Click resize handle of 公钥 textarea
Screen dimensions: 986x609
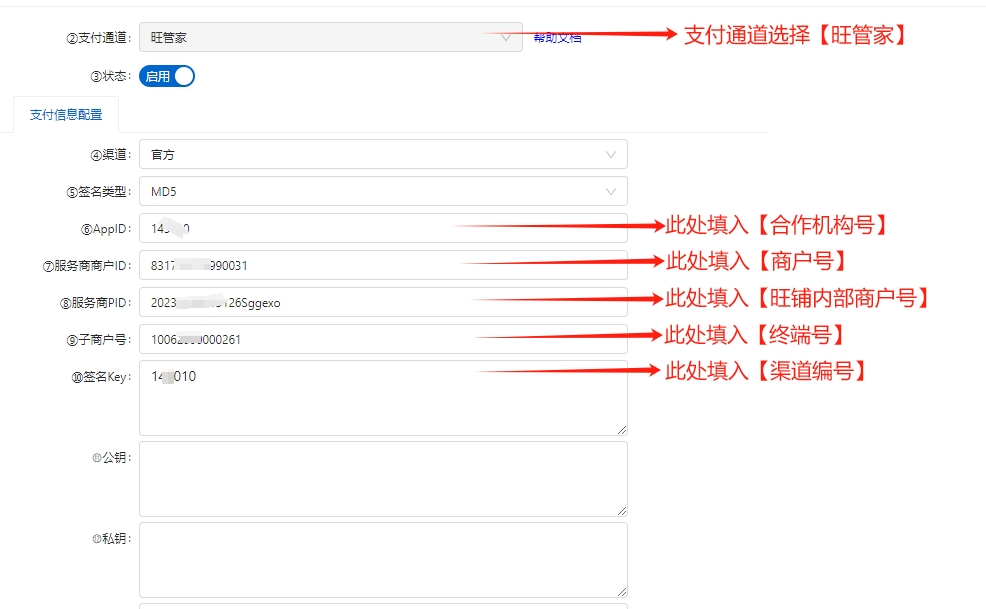[x=622, y=511]
